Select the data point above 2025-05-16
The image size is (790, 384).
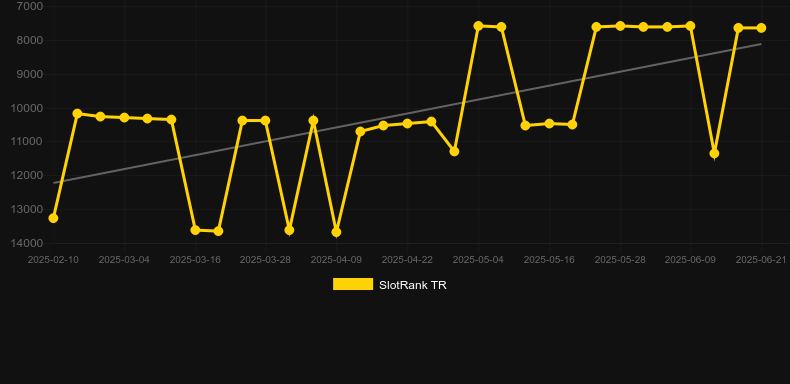click(549, 123)
